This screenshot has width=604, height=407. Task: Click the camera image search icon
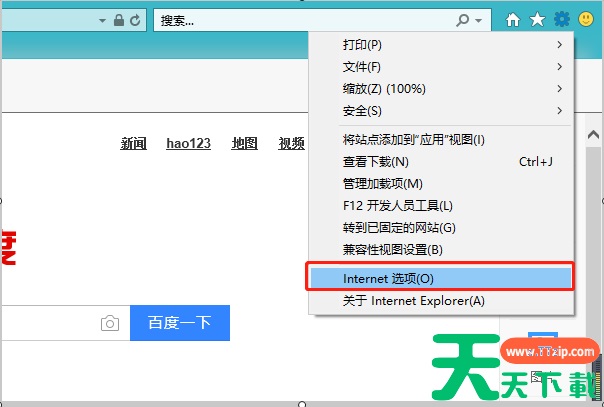coord(110,323)
